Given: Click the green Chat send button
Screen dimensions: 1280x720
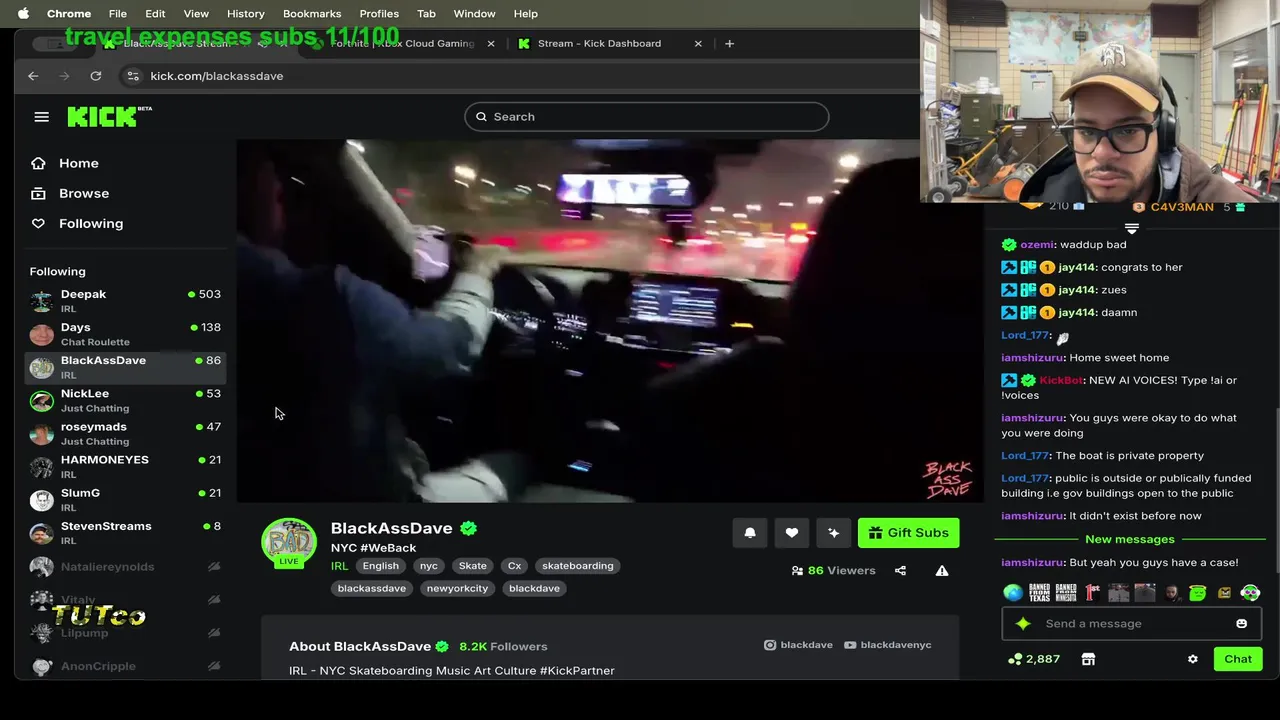Looking at the screenshot, I should click(1238, 659).
